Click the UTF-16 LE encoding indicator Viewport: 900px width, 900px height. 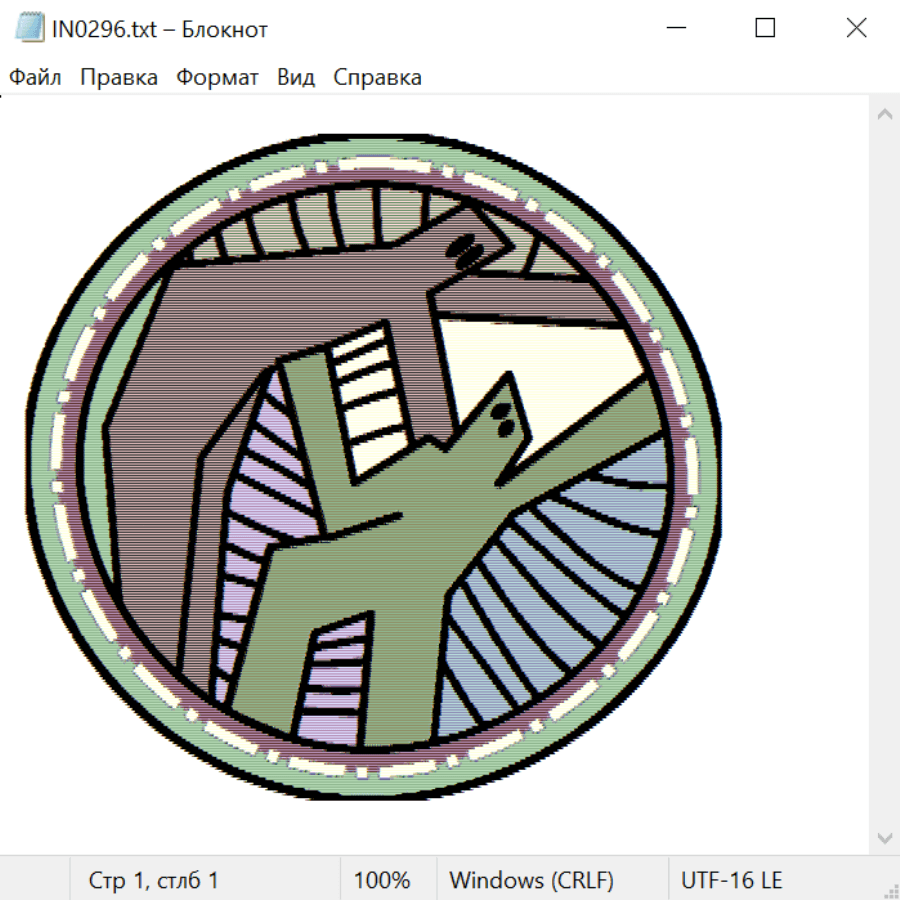coord(732,880)
